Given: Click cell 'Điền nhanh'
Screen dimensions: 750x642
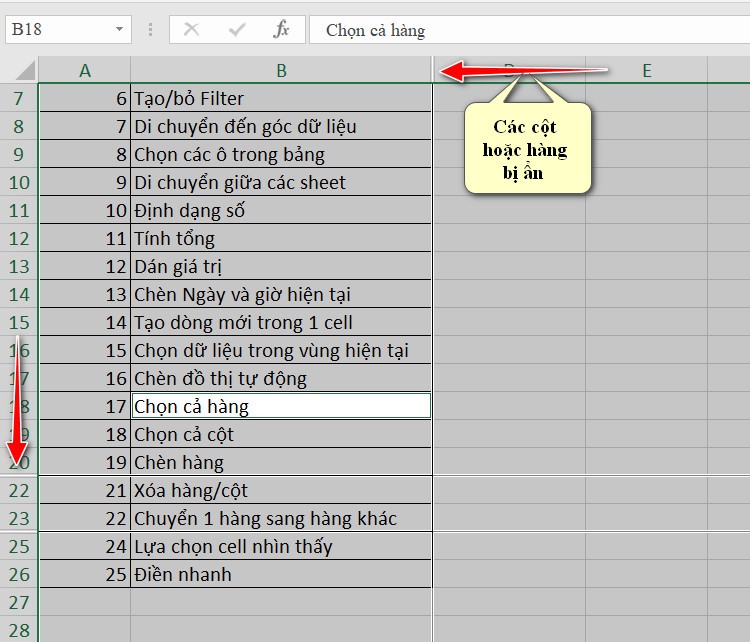Looking at the screenshot, I should pyautogui.click(x=281, y=574).
